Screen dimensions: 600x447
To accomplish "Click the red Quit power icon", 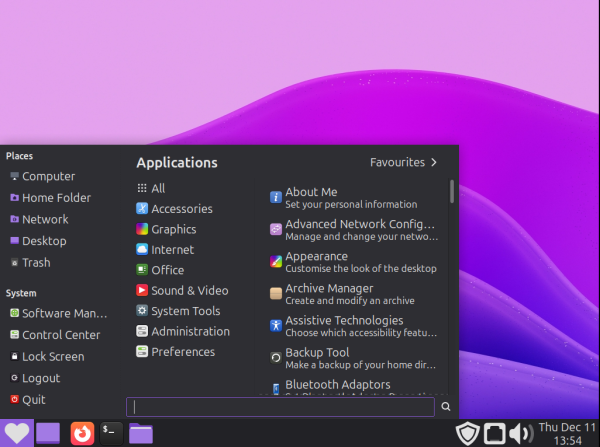I will (15, 399).
